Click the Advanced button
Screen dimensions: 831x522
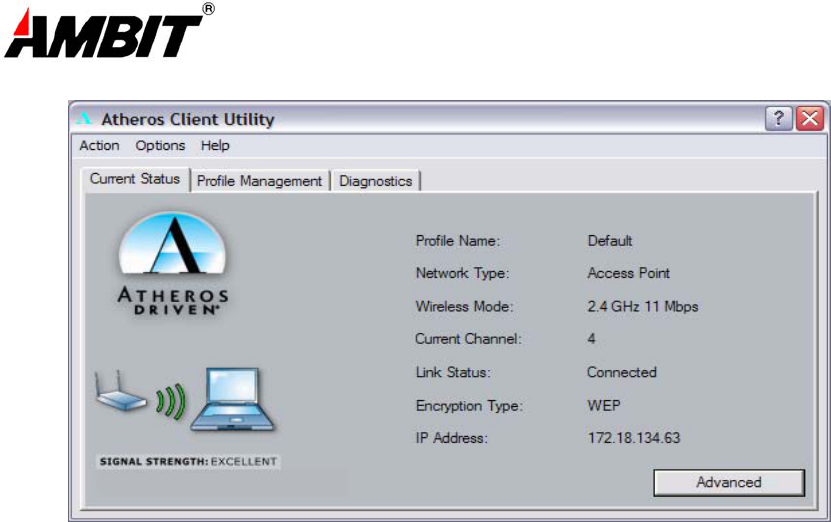(729, 482)
